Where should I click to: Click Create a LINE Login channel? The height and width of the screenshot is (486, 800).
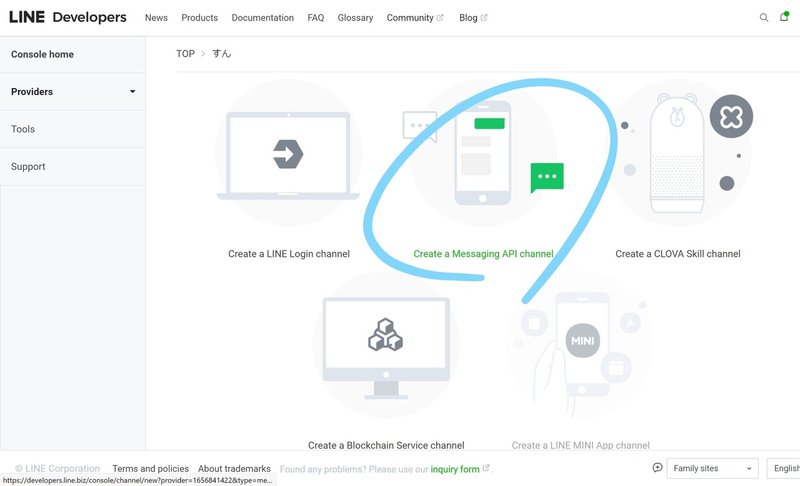[x=289, y=253]
